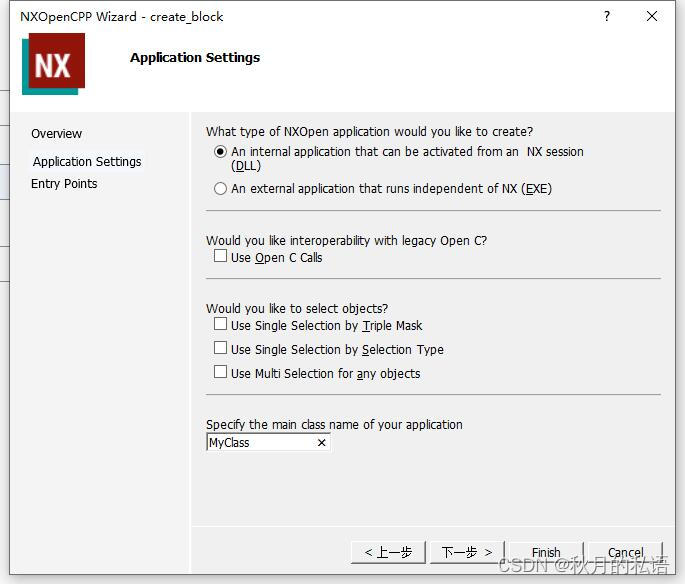Enable Use Open C Calls checkbox

[220, 256]
